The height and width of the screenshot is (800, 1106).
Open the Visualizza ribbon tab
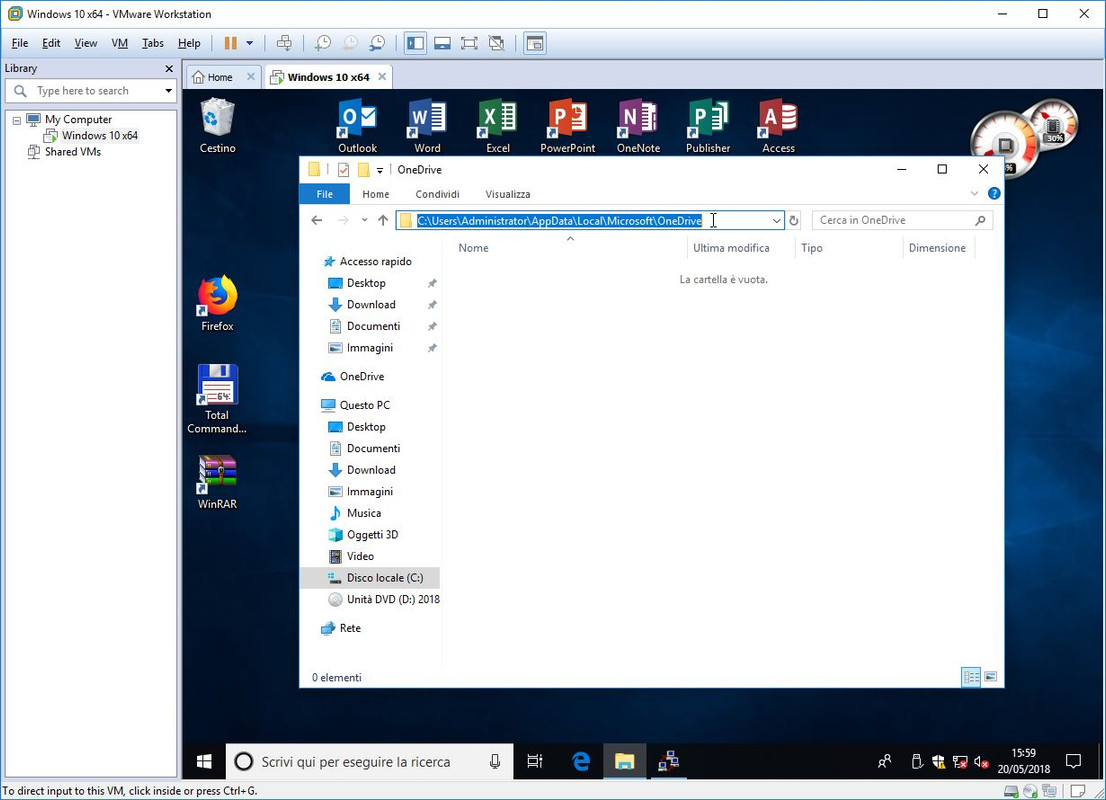[x=508, y=194]
